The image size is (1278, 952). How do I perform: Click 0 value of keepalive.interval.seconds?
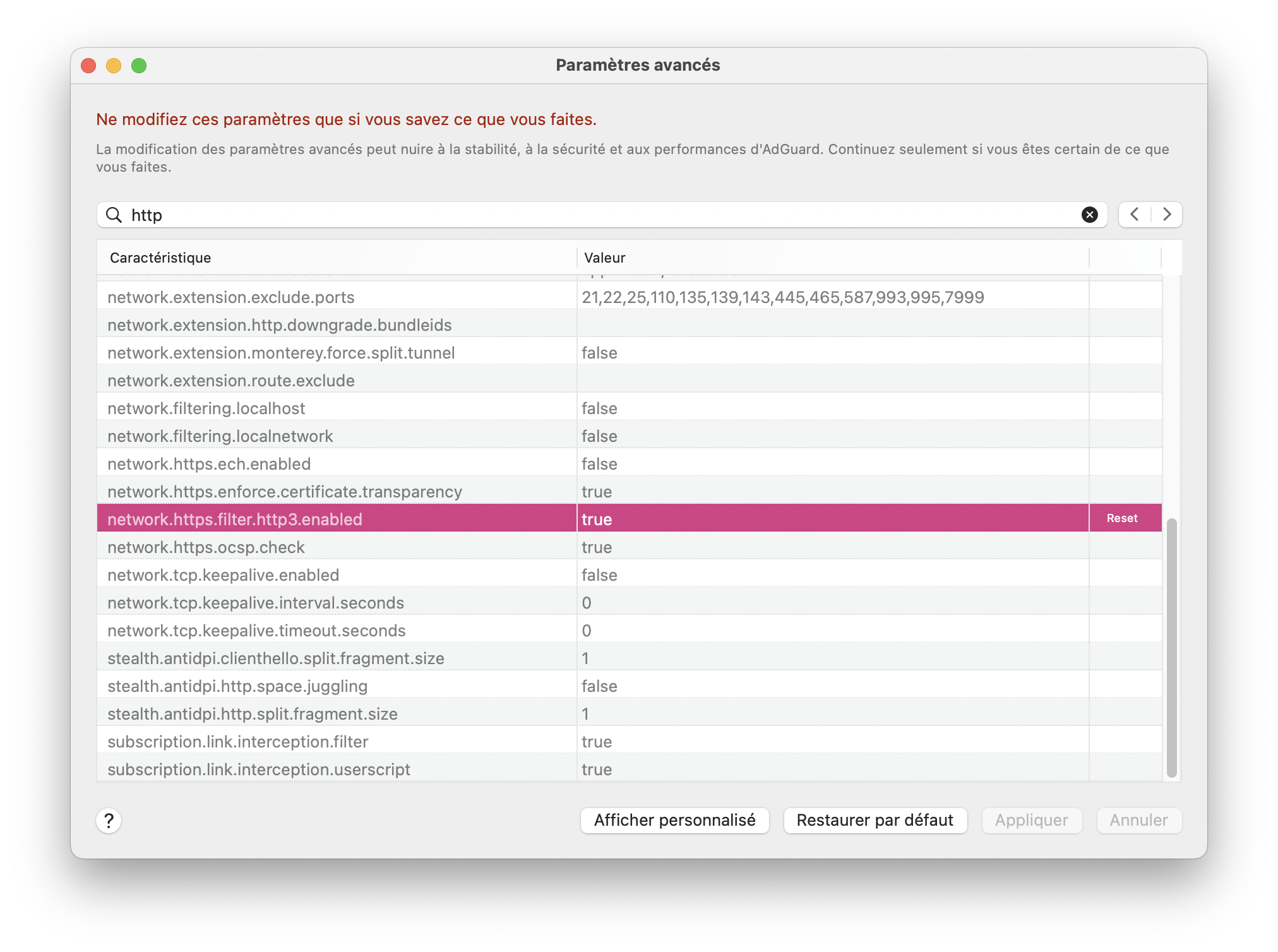587,603
